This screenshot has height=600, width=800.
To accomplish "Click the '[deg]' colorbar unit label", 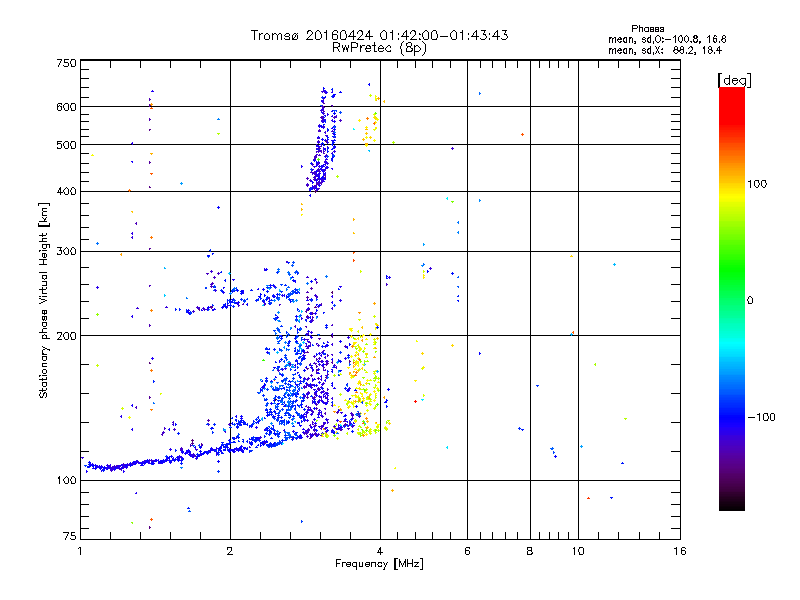I will point(734,80).
